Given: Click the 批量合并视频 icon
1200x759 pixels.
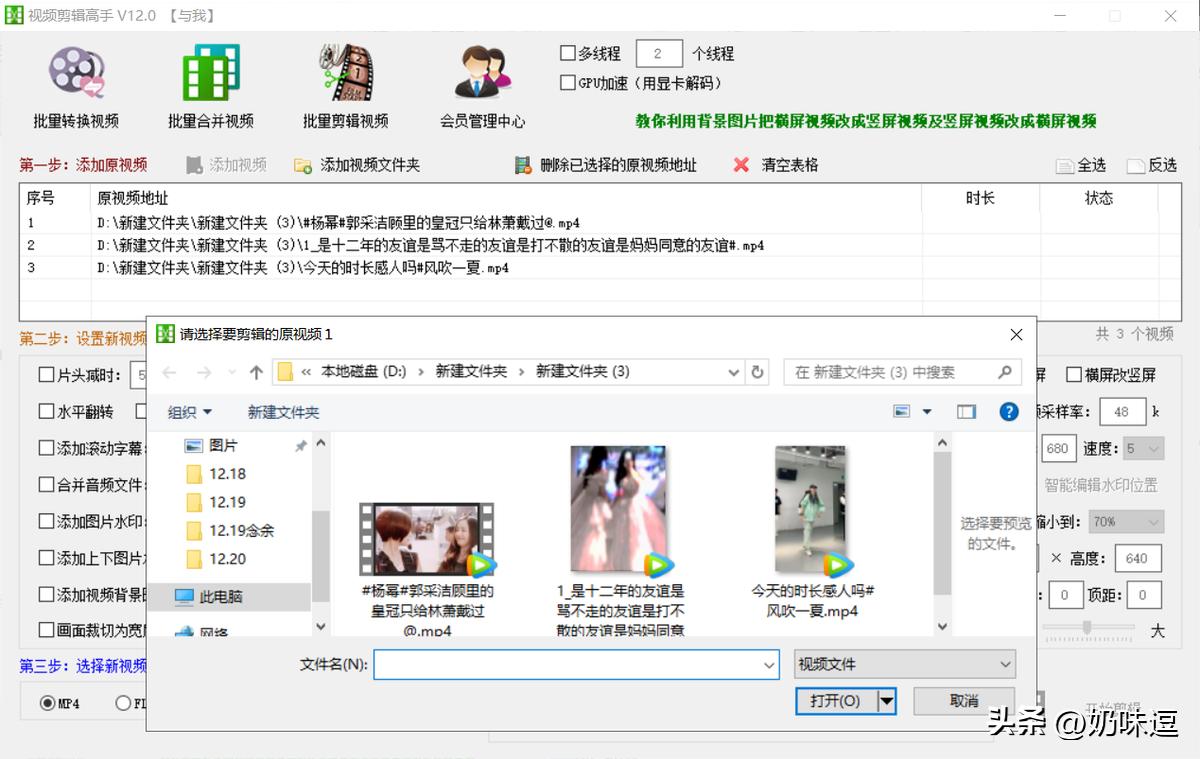Looking at the screenshot, I should [211, 75].
